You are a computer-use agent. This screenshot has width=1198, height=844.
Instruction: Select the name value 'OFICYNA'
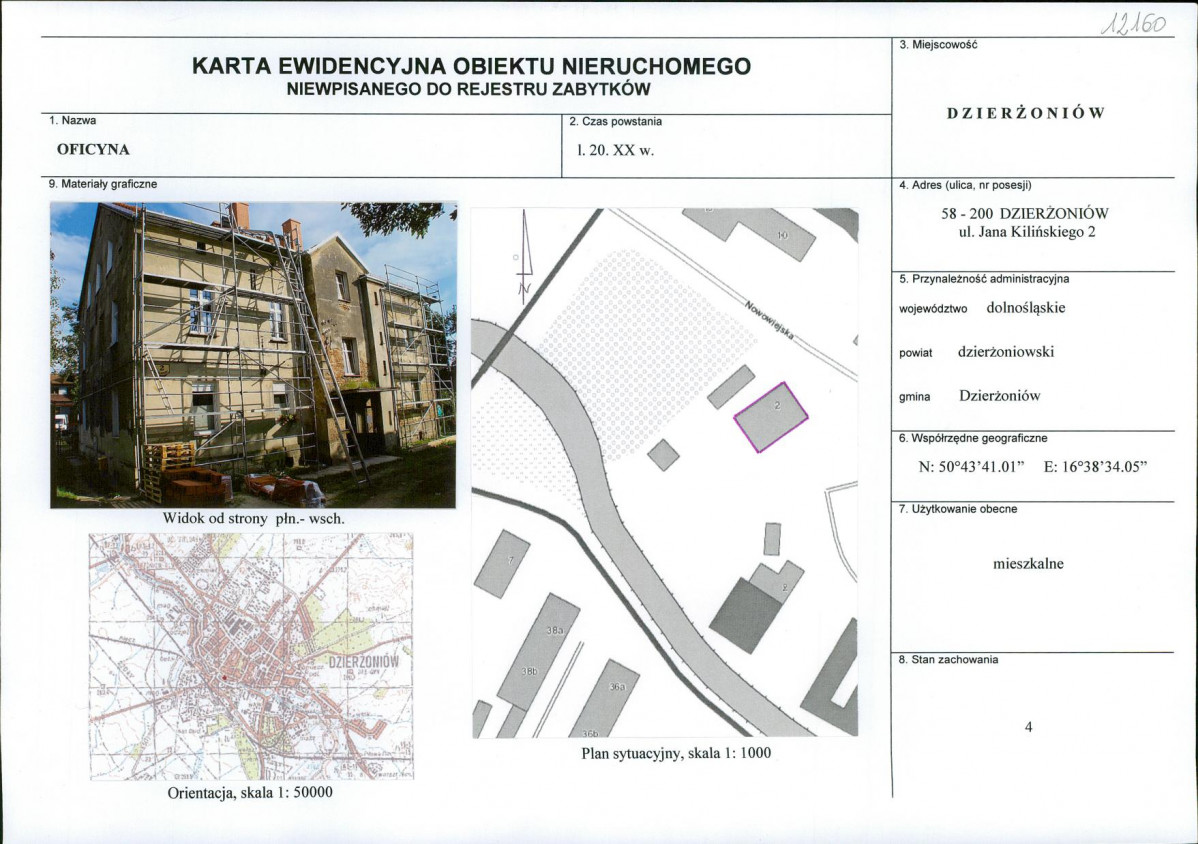coord(93,150)
